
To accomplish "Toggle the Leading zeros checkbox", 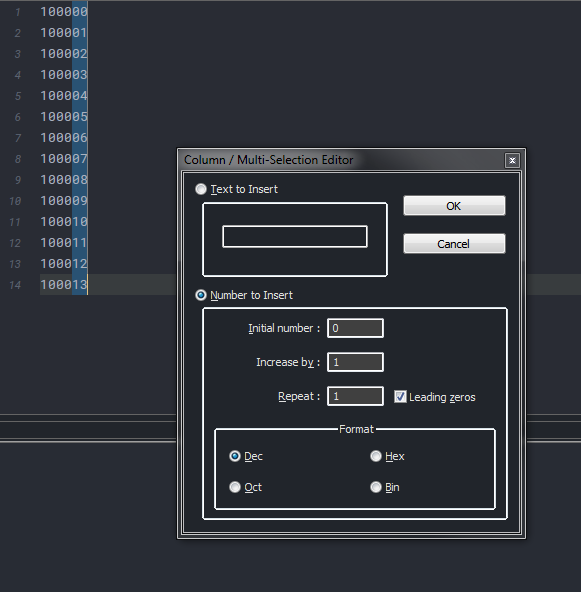I will point(400,397).
